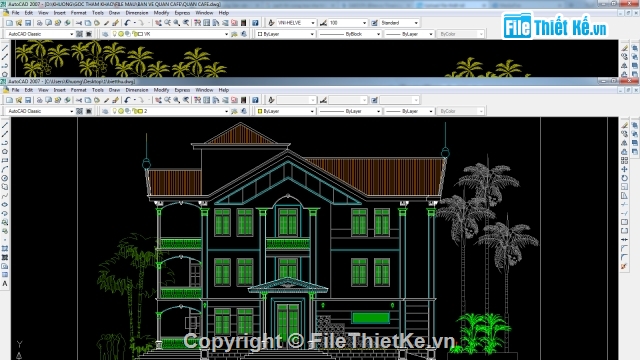Click Save icon in bietthu.dwg window
The image size is (640, 360).
[x=28, y=100]
